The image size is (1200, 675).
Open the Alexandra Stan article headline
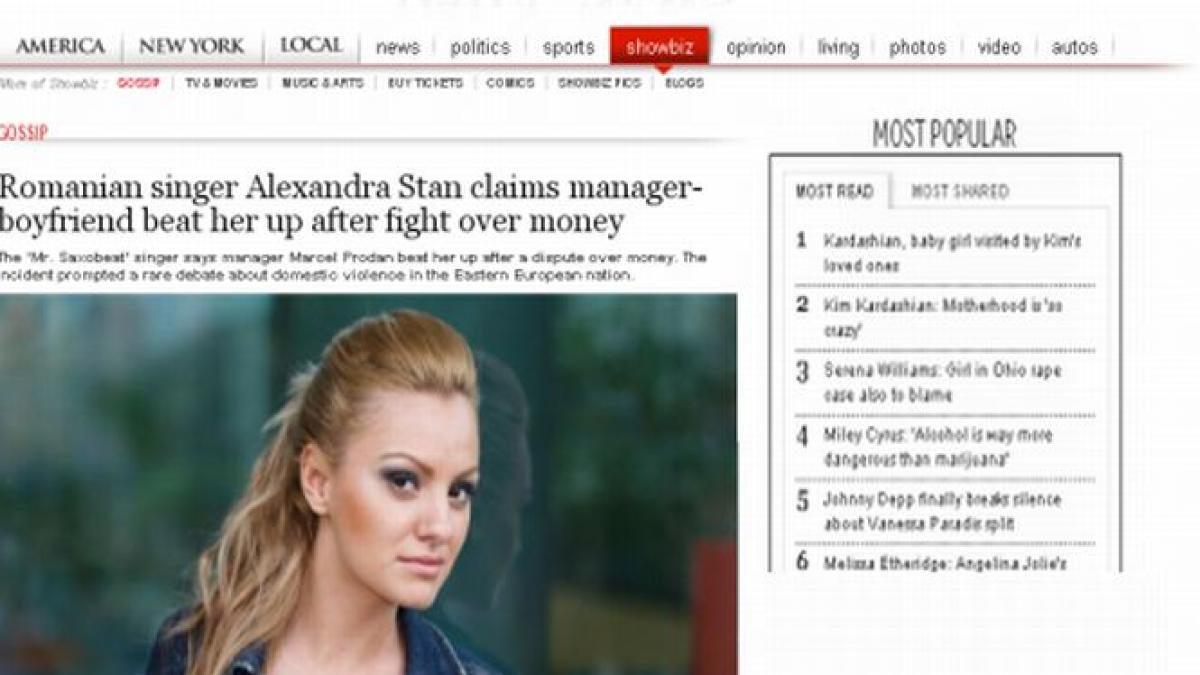pos(351,204)
